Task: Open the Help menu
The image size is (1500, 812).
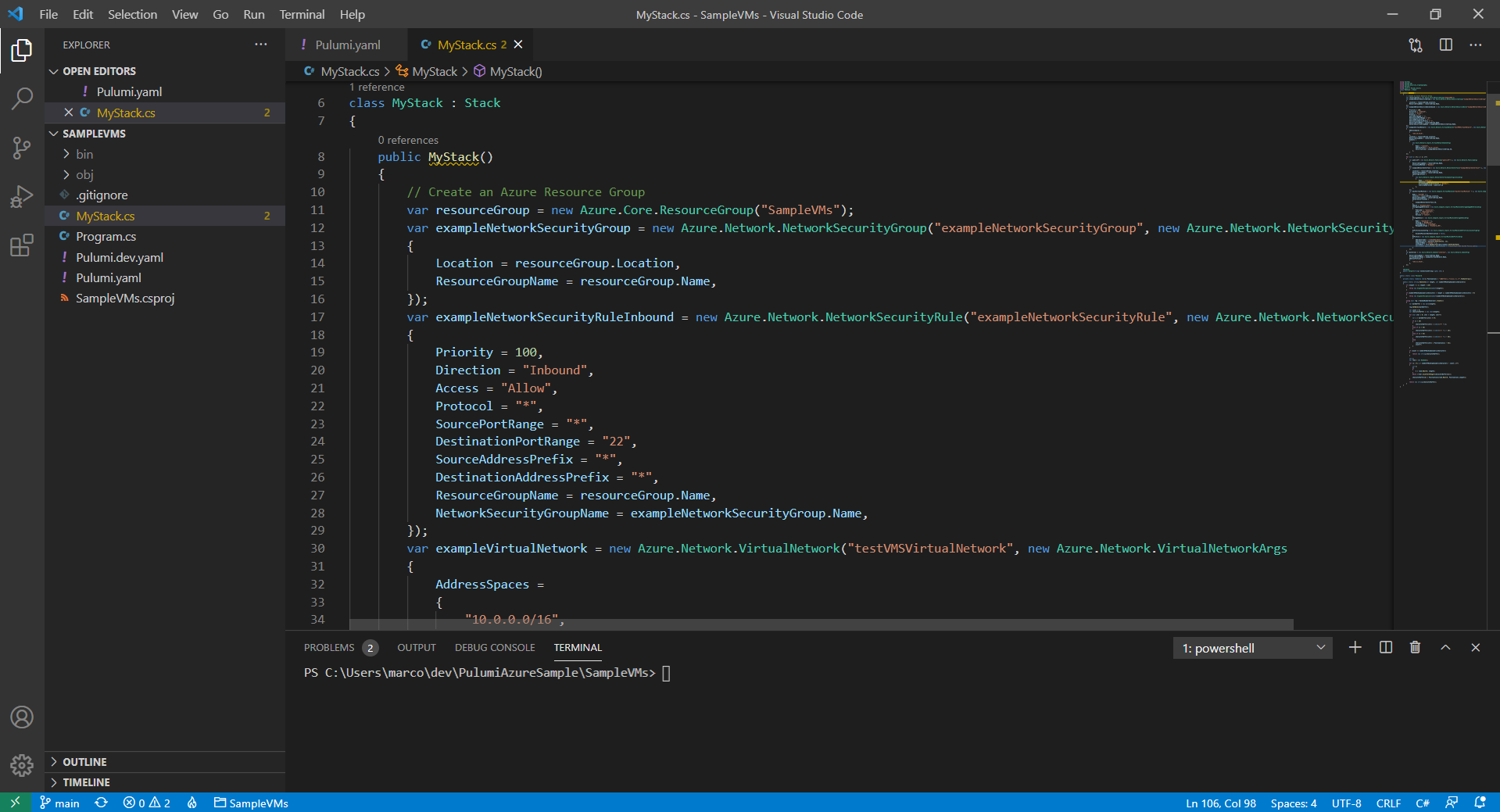Action: pos(352,14)
